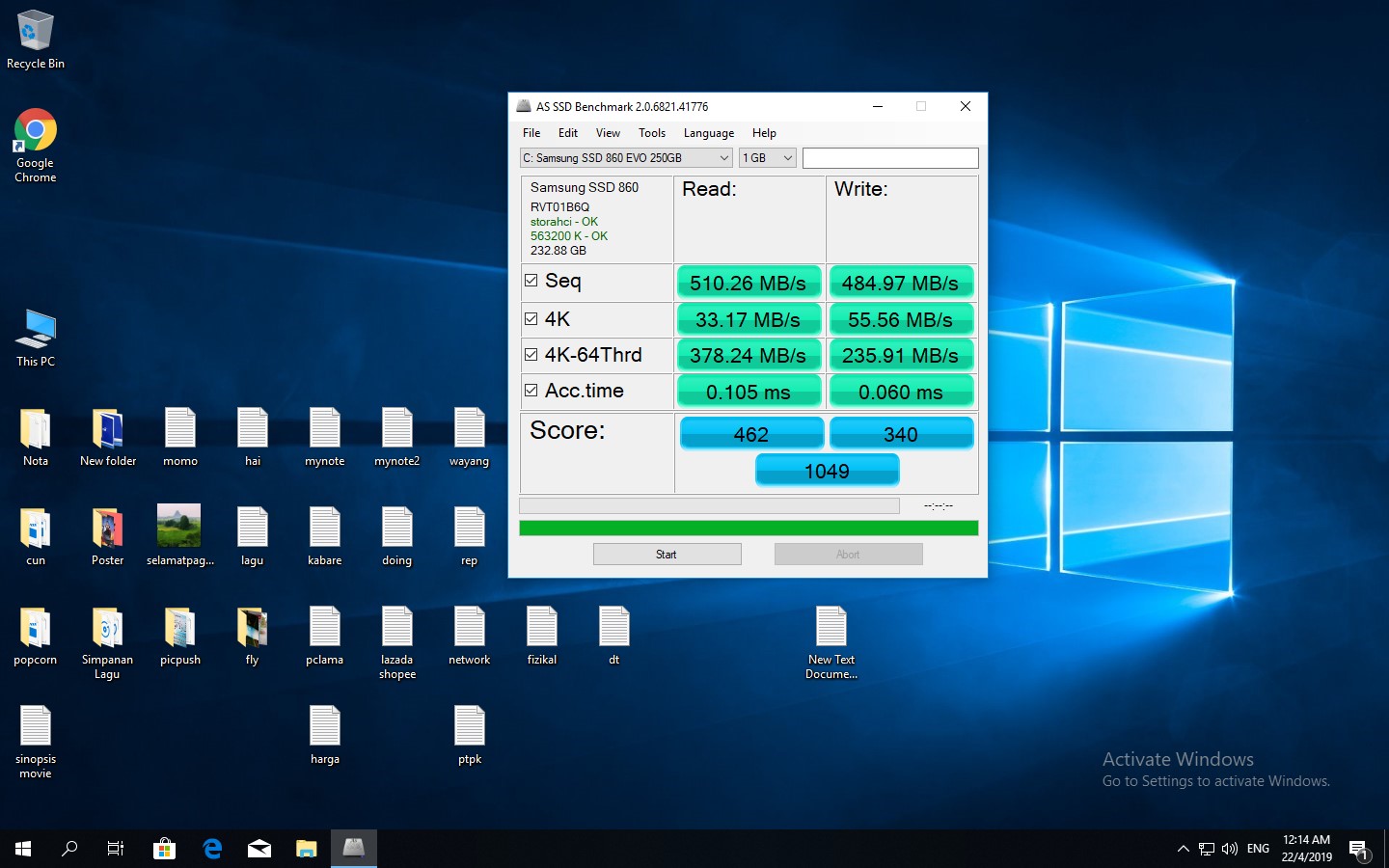The image size is (1389, 868).
Task: Click the empty text field beside 1 GB
Action: click(x=890, y=158)
